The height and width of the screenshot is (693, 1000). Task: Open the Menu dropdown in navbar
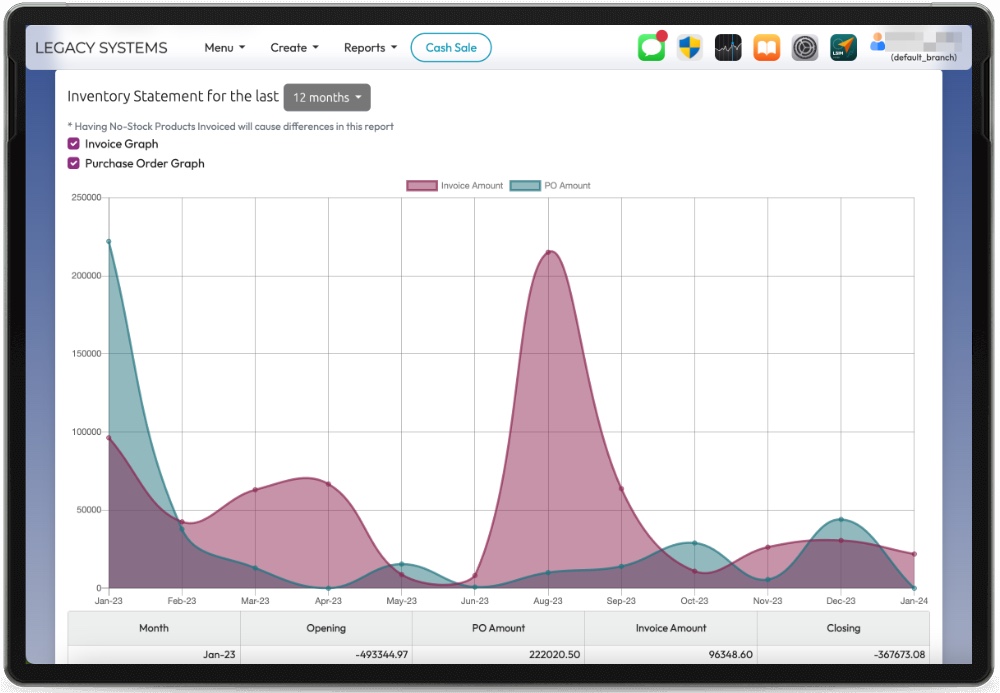tap(224, 48)
